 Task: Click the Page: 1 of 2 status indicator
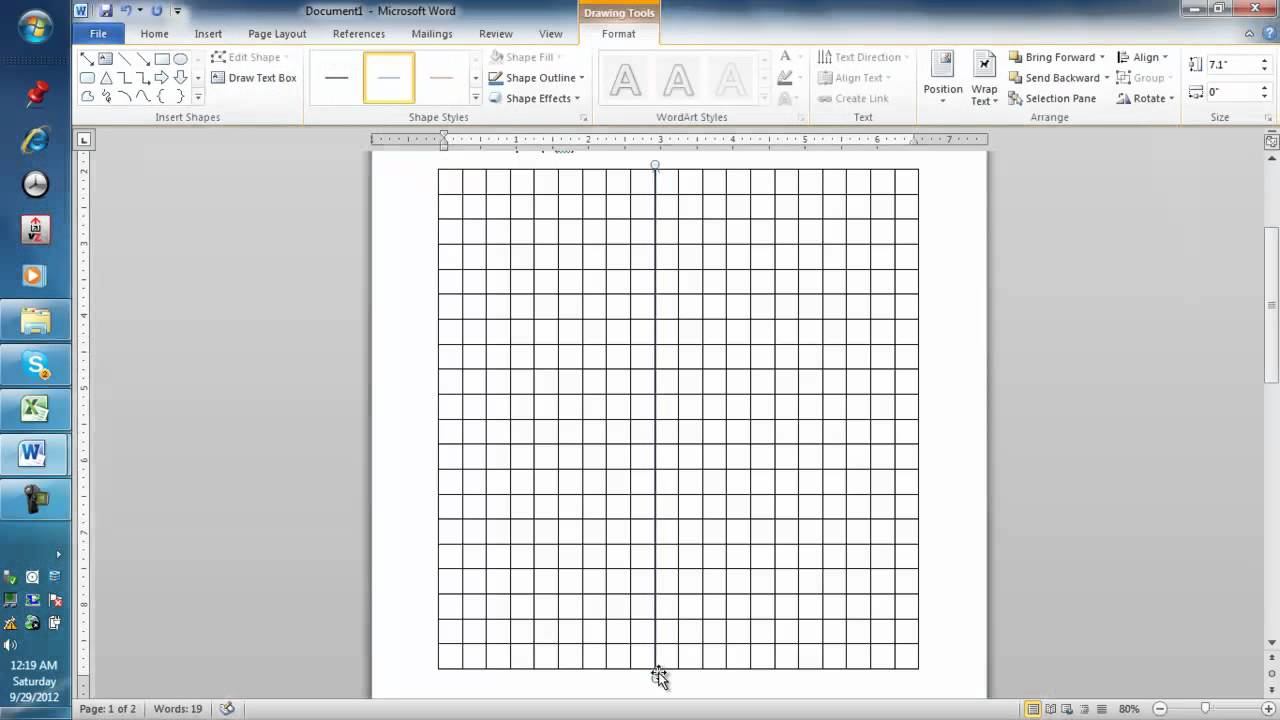coord(107,709)
